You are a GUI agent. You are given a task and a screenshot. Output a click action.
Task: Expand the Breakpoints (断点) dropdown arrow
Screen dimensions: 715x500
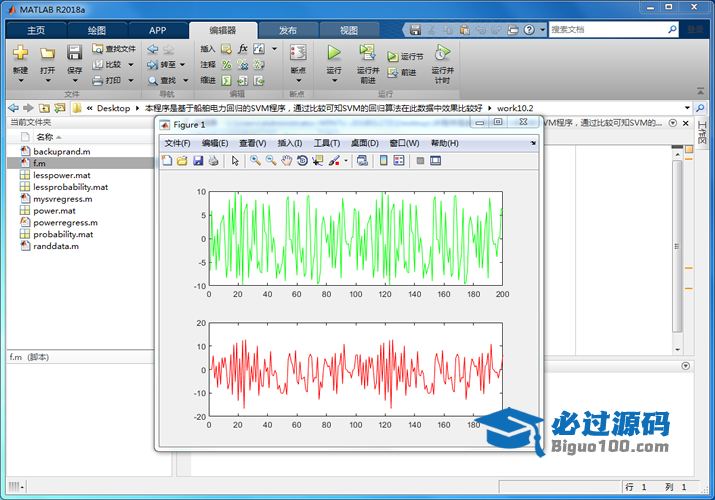298,81
